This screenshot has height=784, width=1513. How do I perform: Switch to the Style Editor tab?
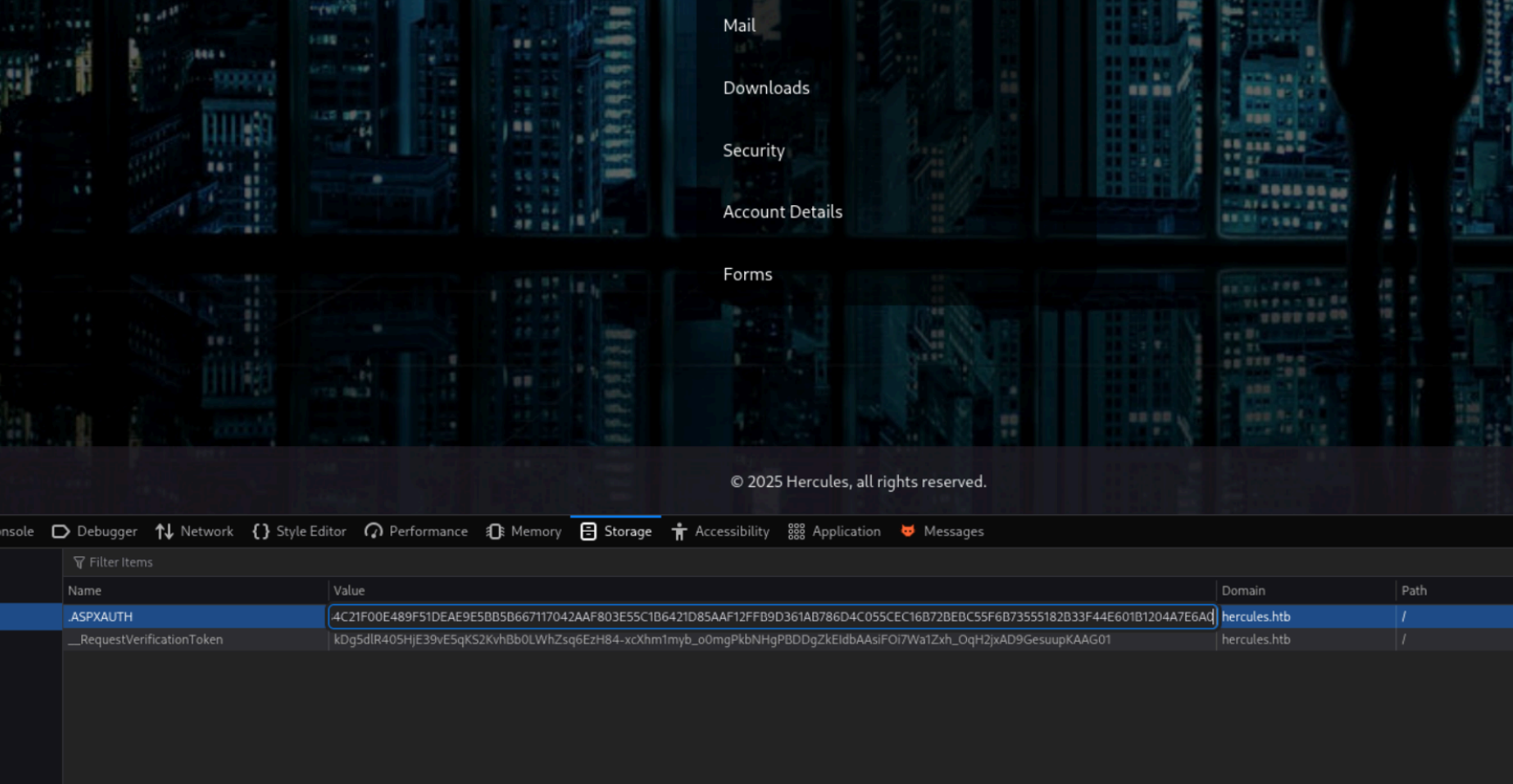point(300,531)
